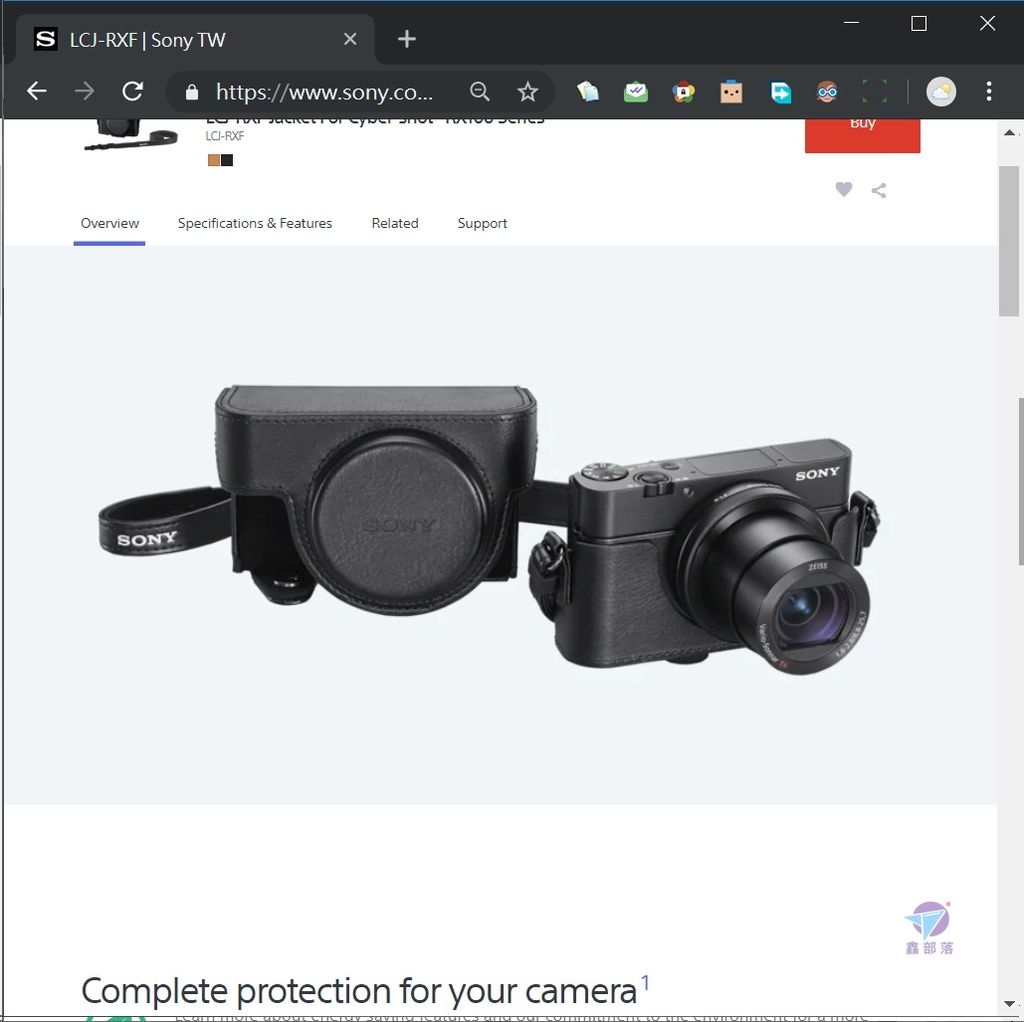1024x1022 pixels.
Task: Click the URL address field
Action: [x=324, y=92]
